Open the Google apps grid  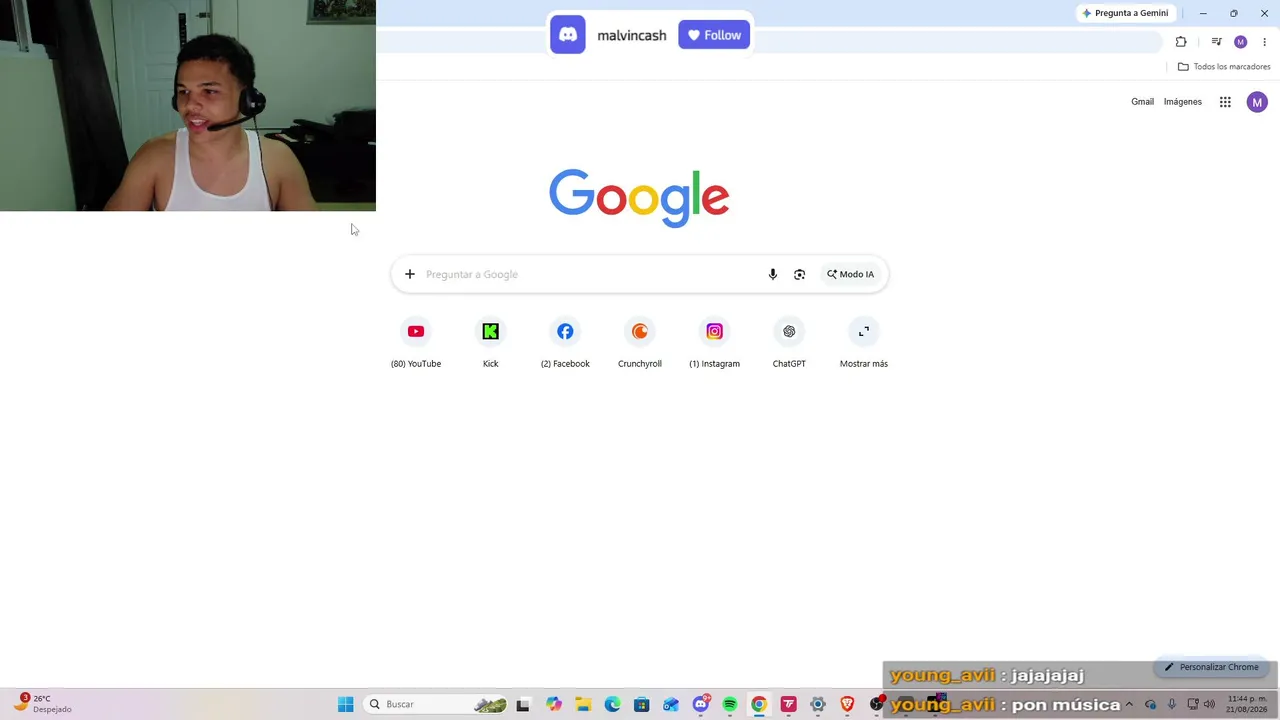click(1225, 102)
